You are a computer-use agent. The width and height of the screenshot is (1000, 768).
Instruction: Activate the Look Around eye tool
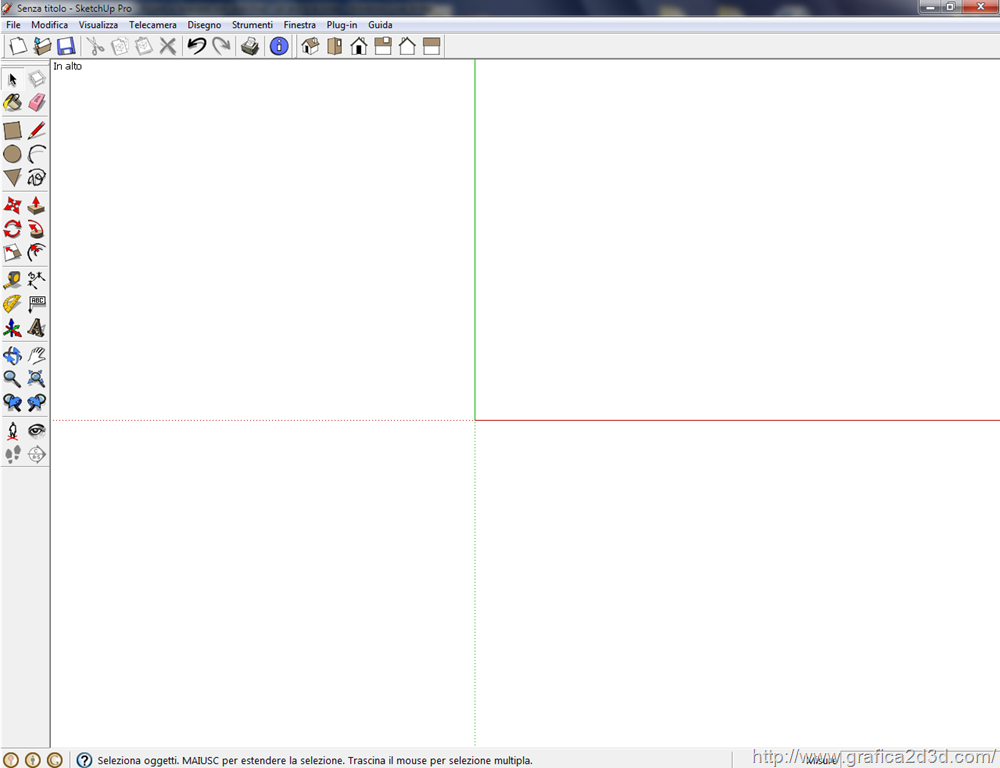pos(37,430)
